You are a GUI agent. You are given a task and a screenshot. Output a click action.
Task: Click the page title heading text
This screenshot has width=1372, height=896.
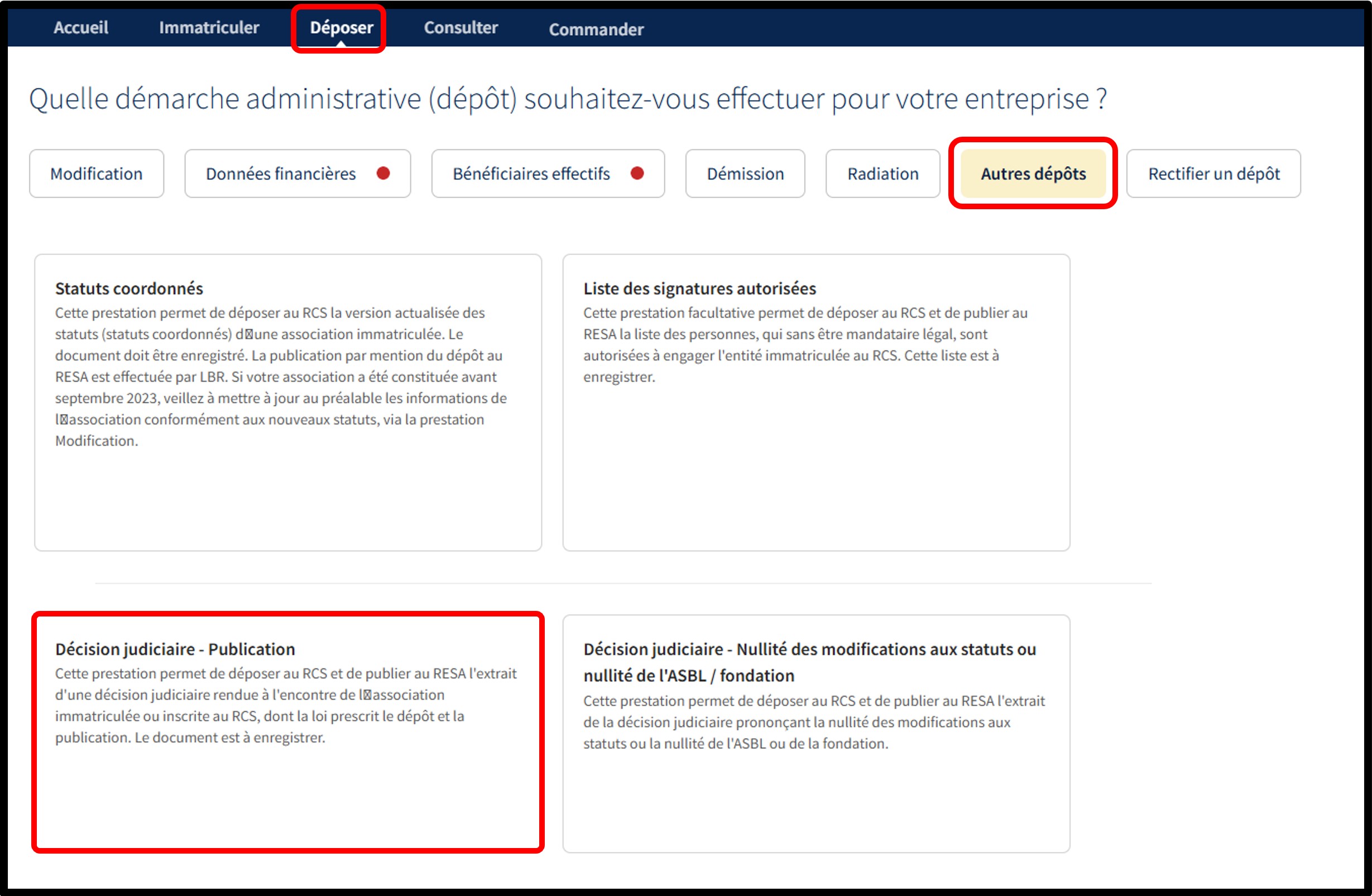[567, 99]
